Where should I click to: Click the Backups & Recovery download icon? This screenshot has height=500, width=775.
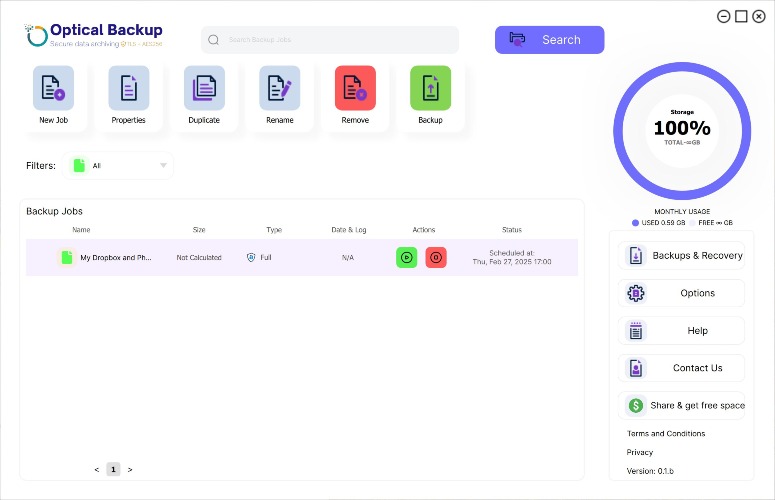636,255
